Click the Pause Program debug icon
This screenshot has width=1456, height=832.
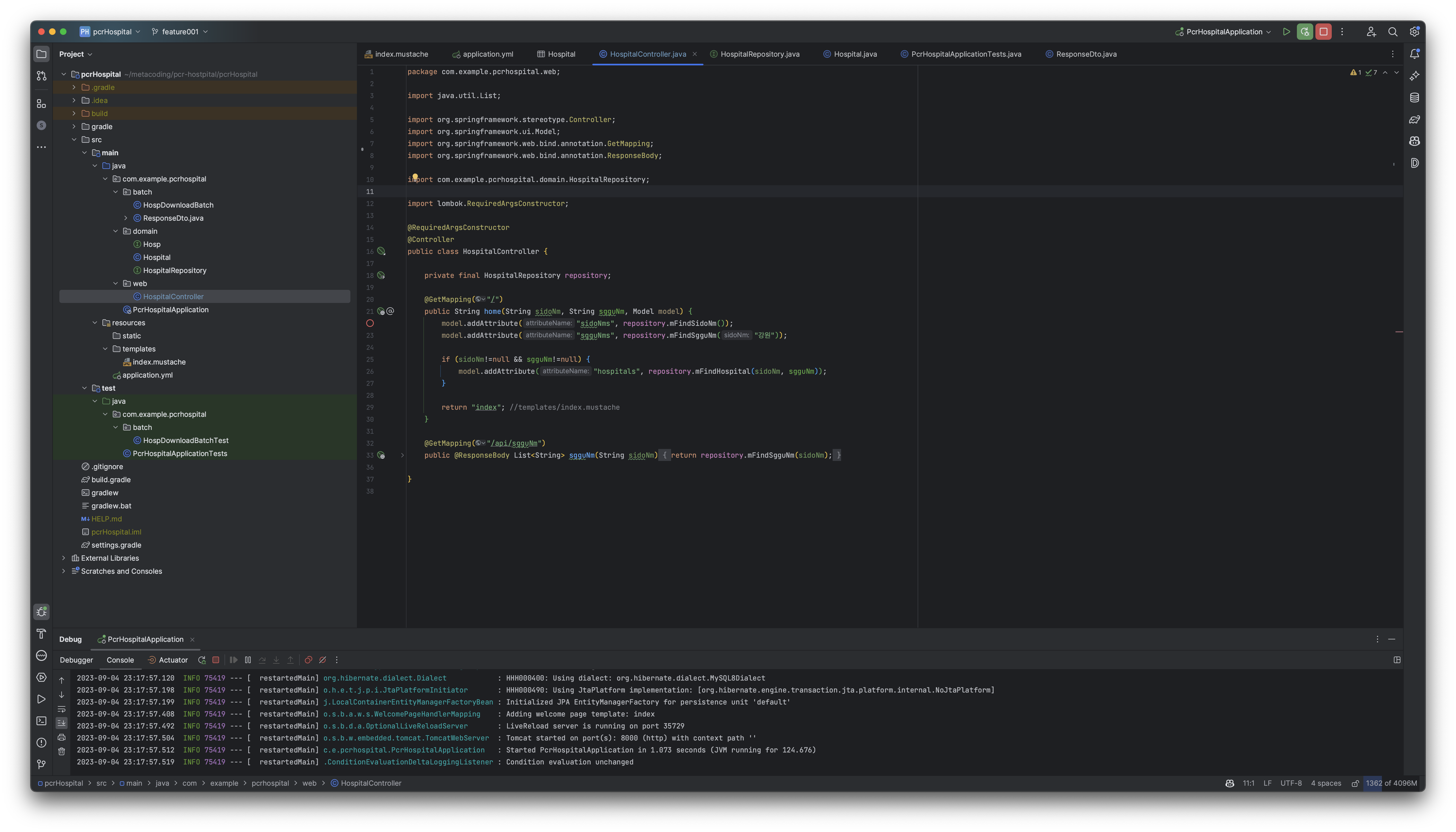click(247, 660)
